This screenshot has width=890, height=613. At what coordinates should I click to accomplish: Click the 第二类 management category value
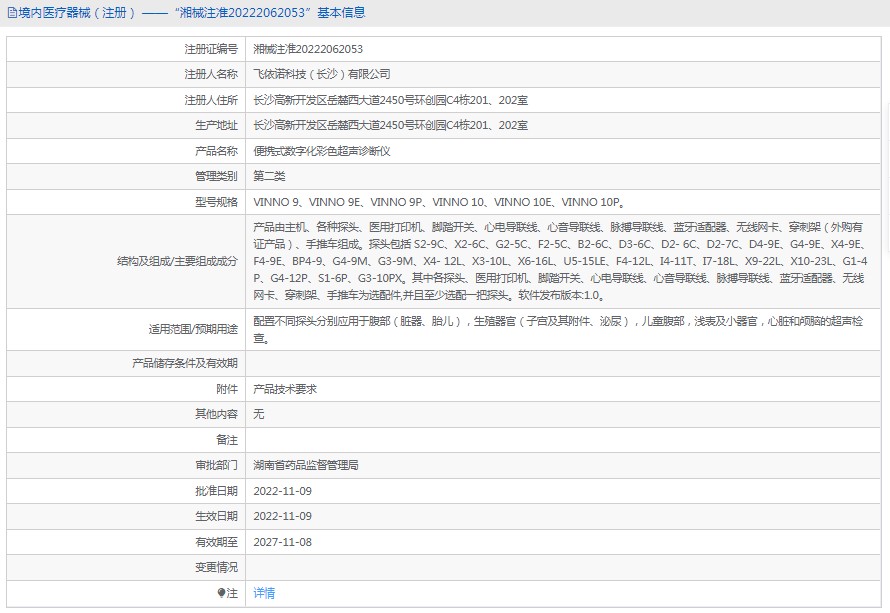(x=269, y=177)
